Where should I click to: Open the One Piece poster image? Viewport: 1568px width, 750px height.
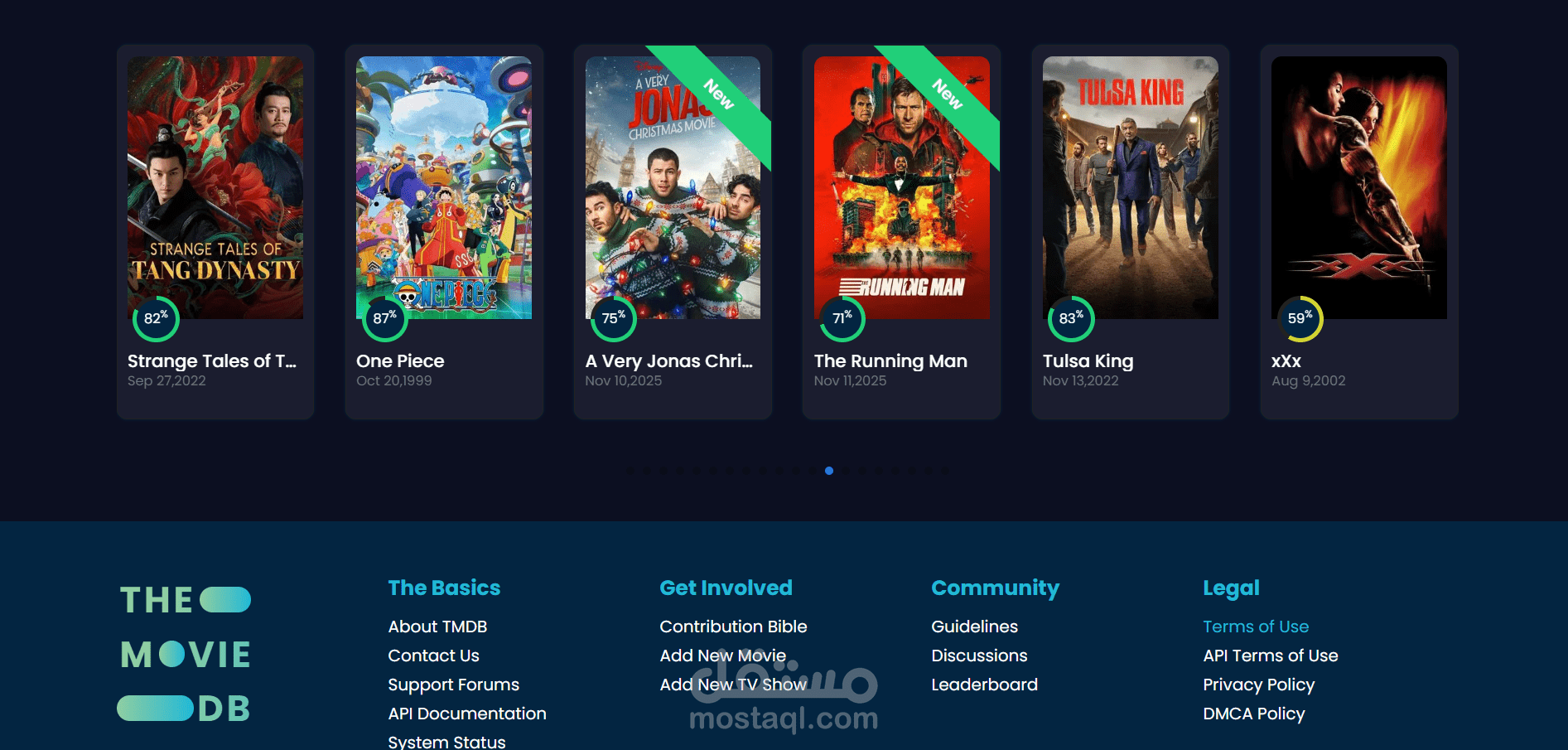444,187
